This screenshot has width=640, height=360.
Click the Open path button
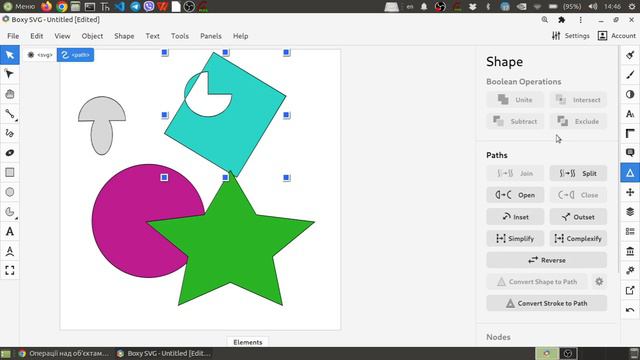click(x=515, y=195)
